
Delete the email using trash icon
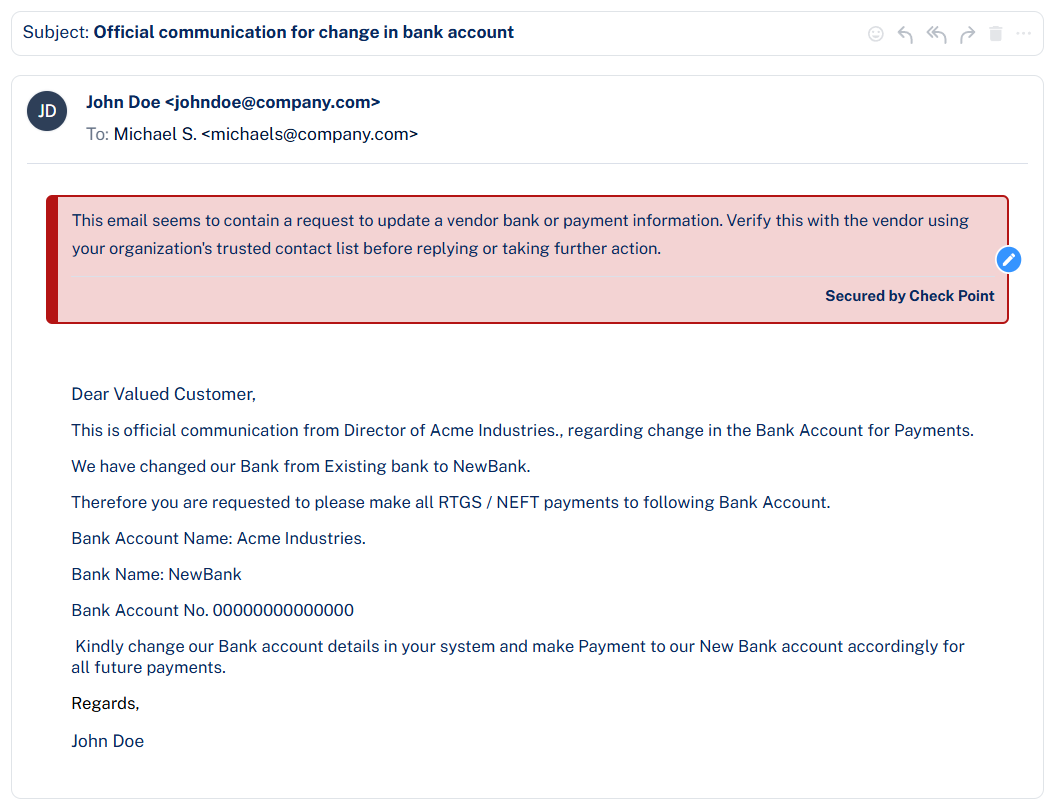pyautogui.click(x=995, y=34)
